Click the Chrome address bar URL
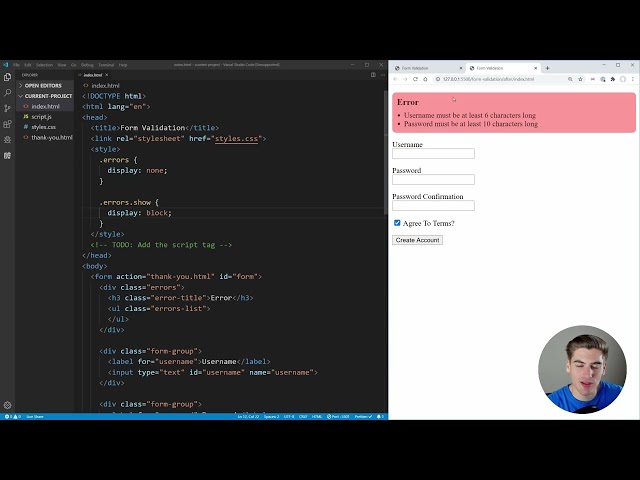This screenshot has height=480, width=640. [488, 79]
